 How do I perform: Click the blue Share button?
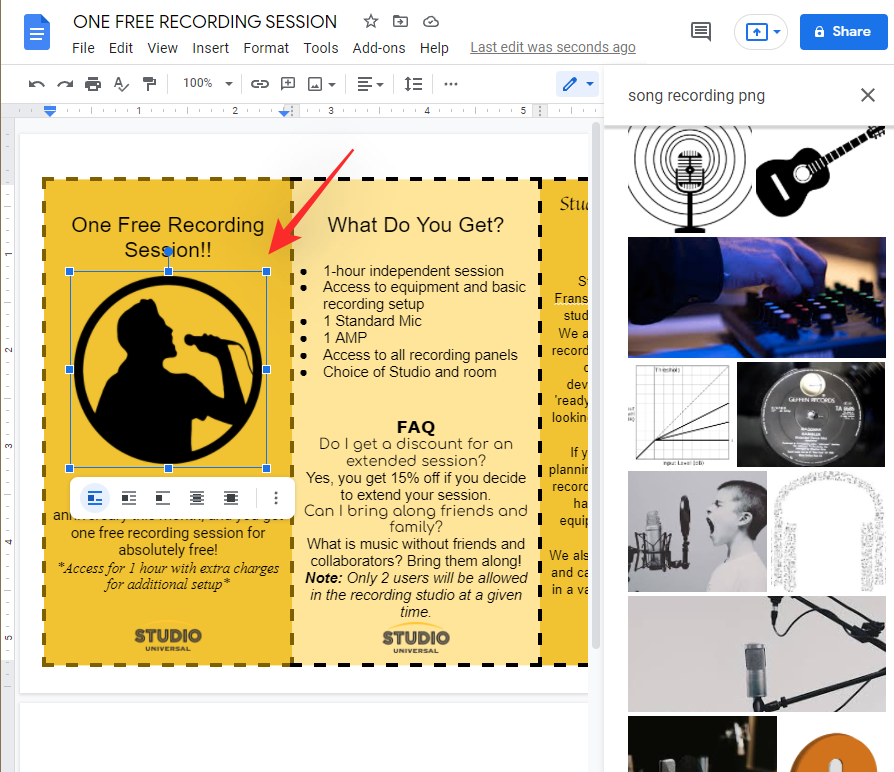point(842,32)
